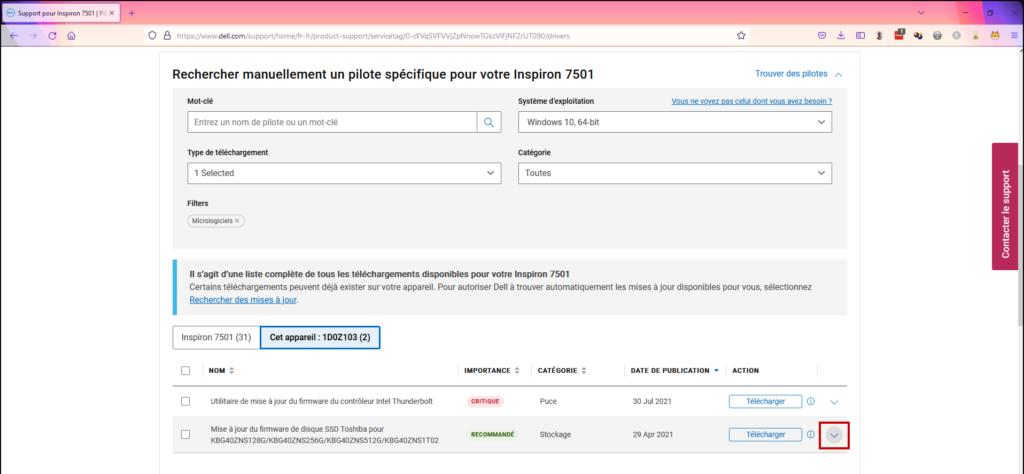Collapse the Trouver des pilotes section
The width and height of the screenshot is (1024, 474).
coord(799,74)
